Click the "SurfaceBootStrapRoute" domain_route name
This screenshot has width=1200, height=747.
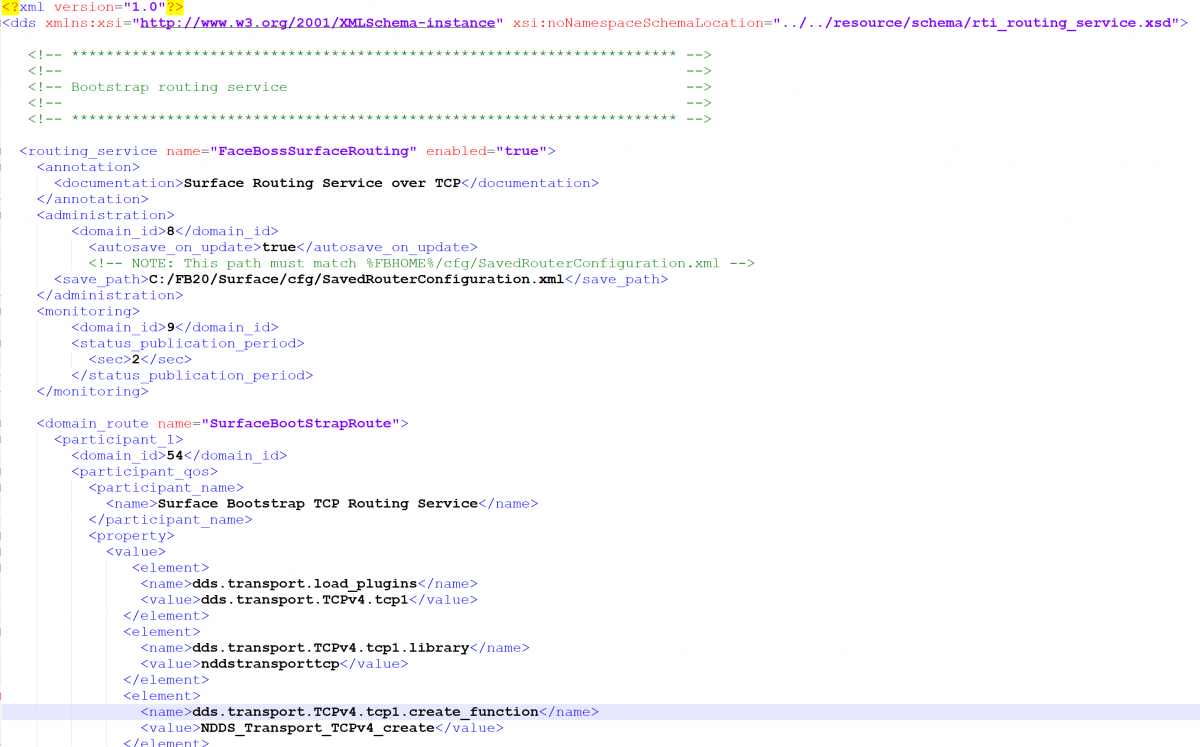coord(300,423)
